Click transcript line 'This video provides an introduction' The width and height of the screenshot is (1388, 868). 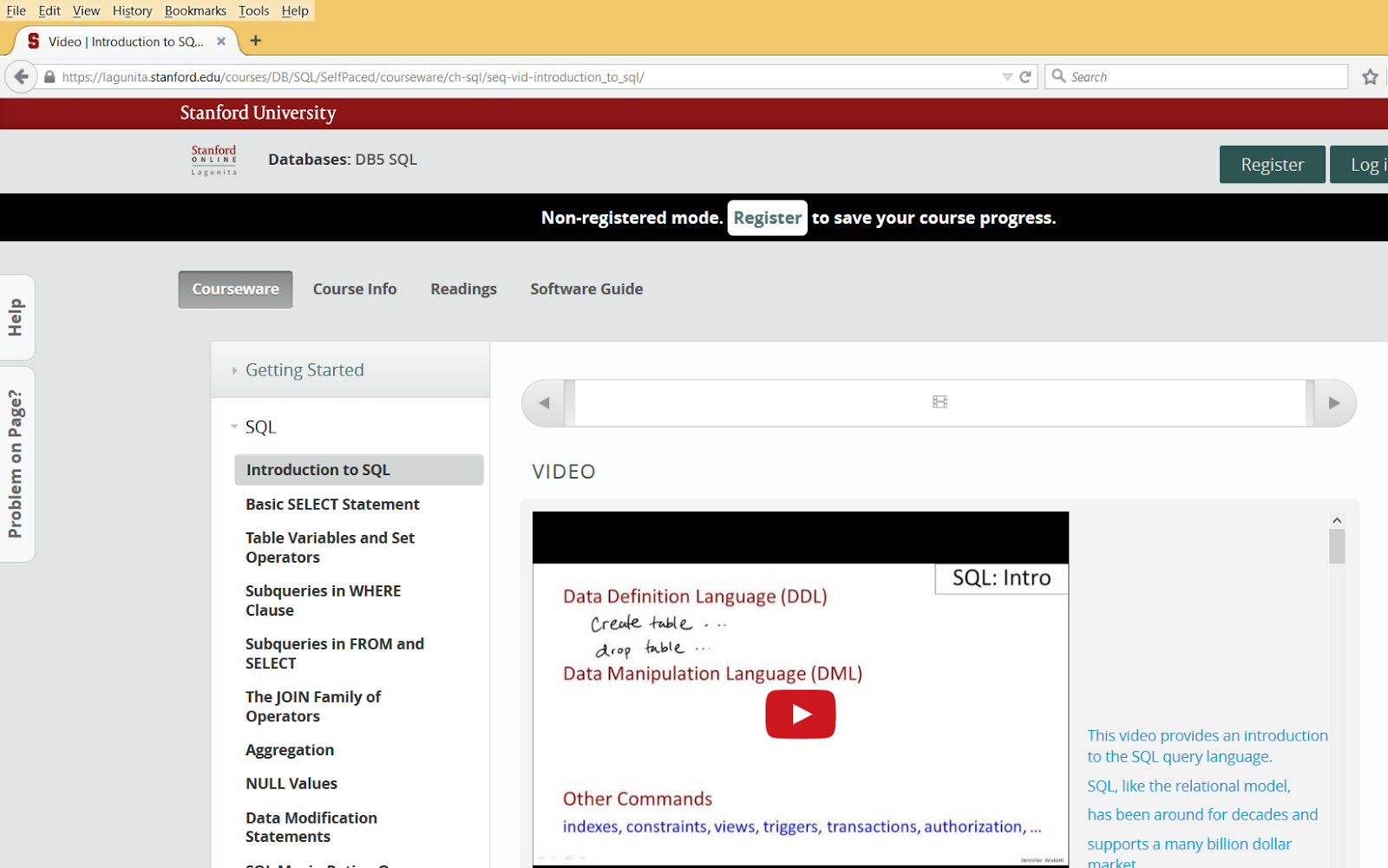point(1208,735)
